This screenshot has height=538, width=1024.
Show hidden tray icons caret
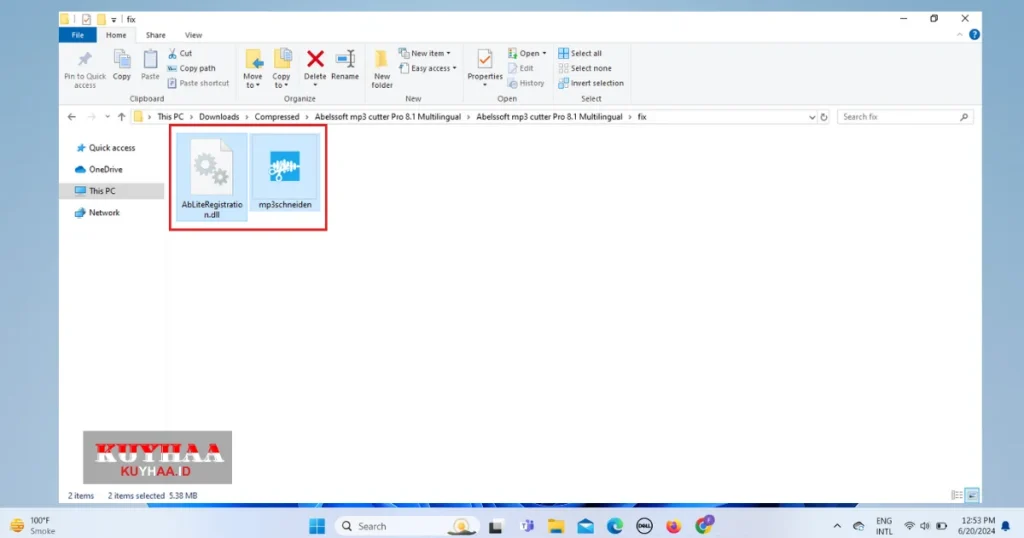pos(837,526)
